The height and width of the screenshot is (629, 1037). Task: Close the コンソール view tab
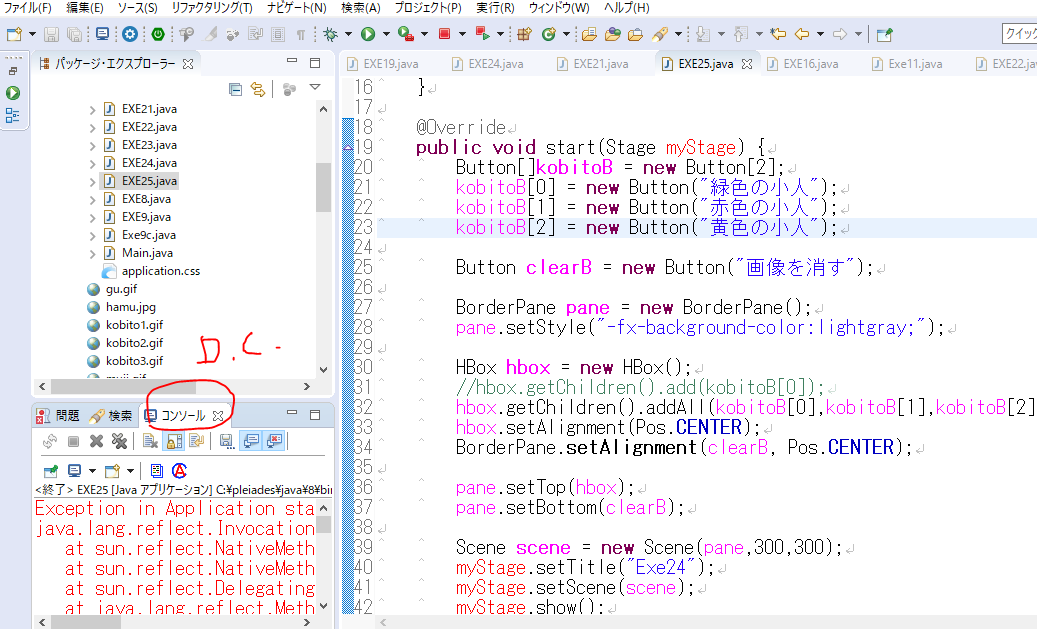pos(218,416)
